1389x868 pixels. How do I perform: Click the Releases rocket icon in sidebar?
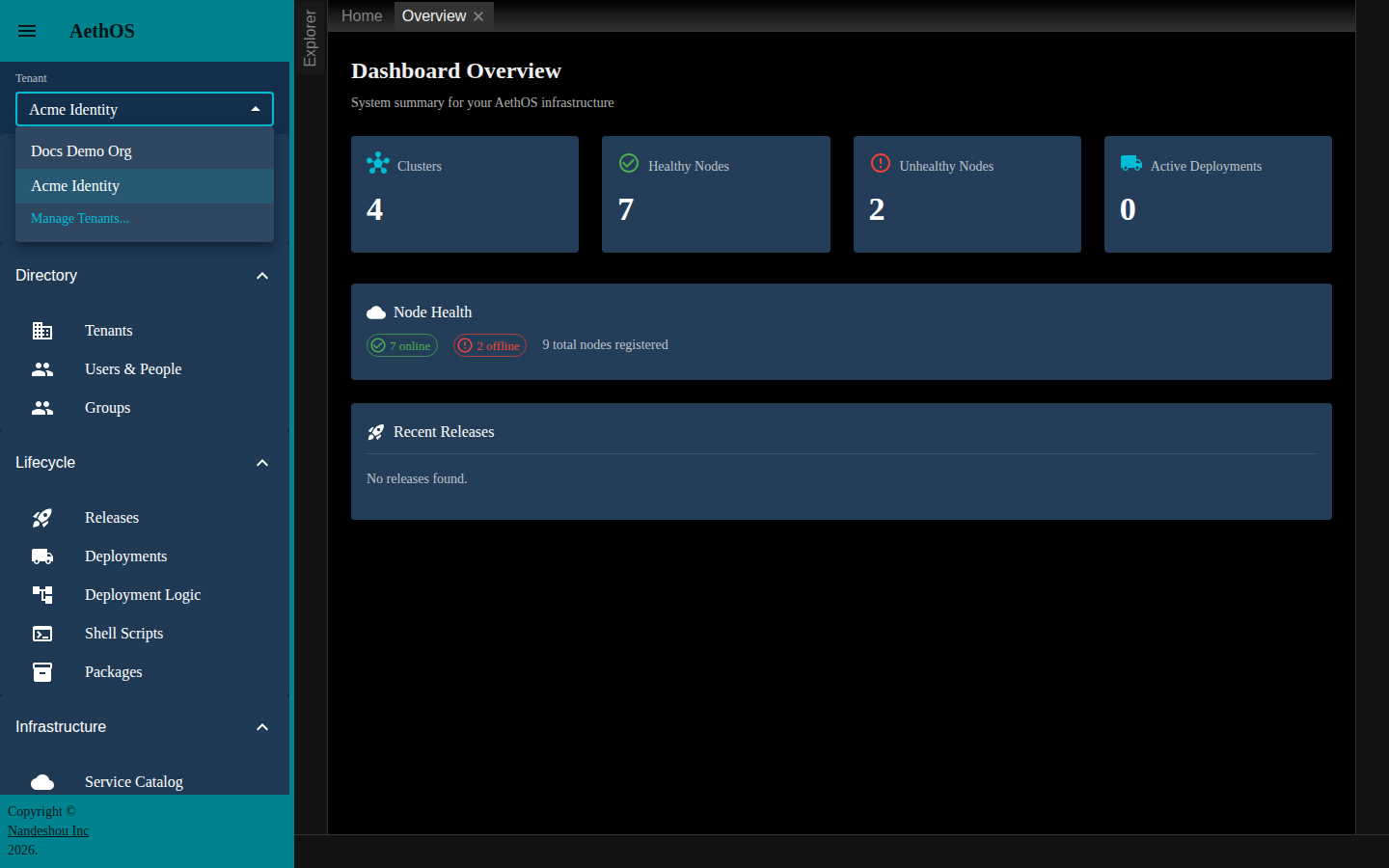pos(42,518)
